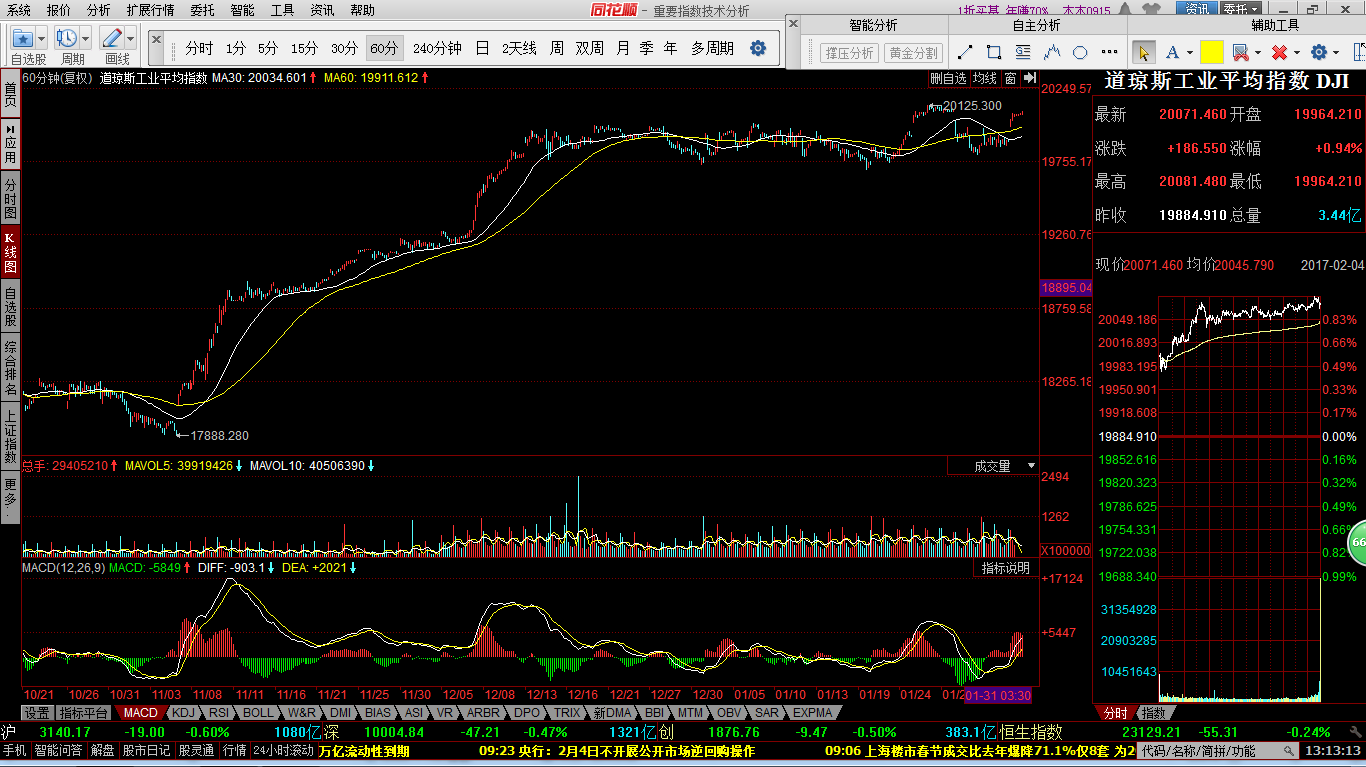Select the 画线 pencil drawing icon
The width and height of the screenshot is (1366, 767).
tap(112, 39)
